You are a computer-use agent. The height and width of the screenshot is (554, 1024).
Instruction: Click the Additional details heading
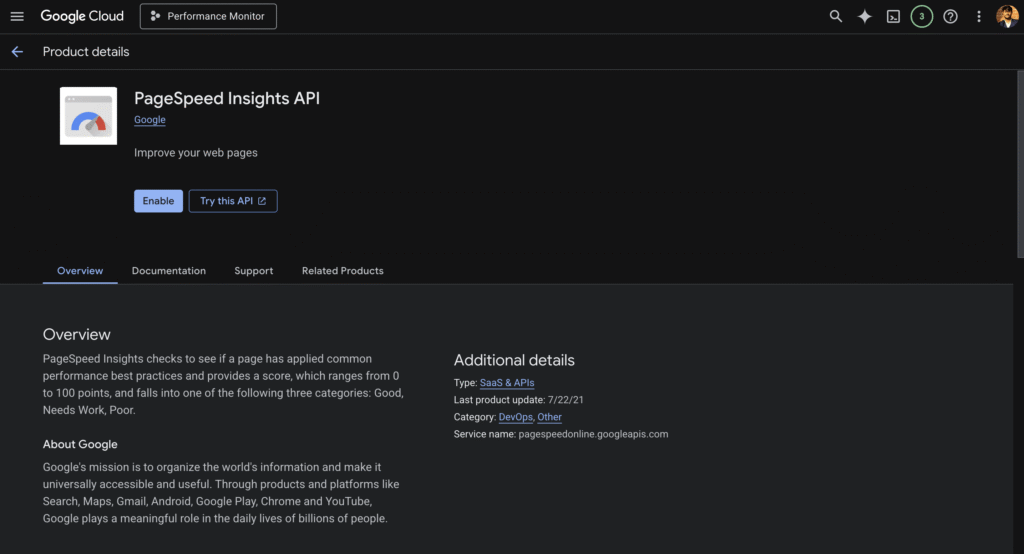(514, 360)
